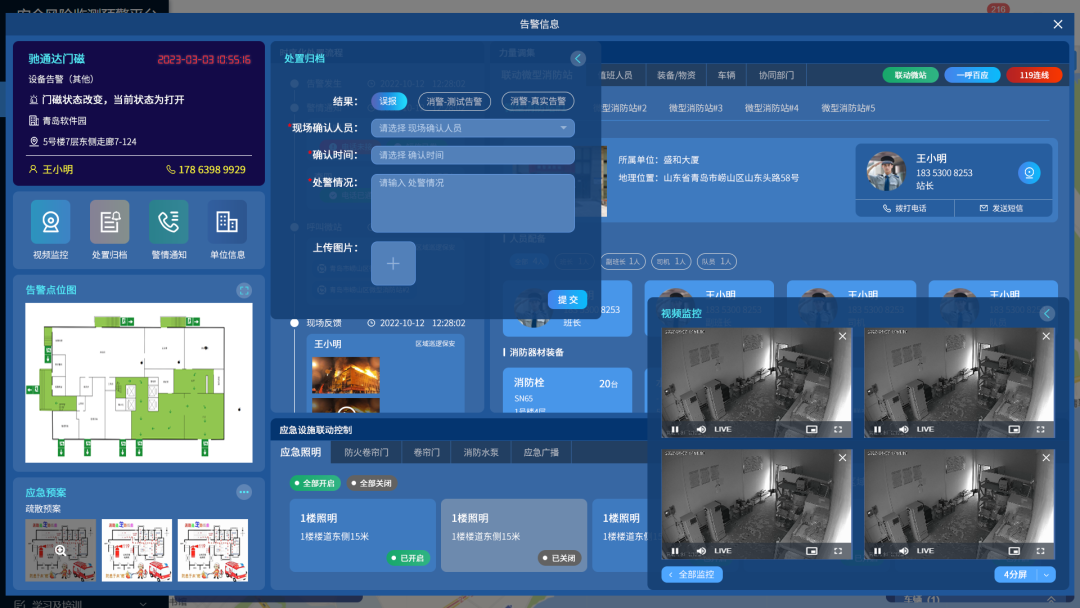
Task: Close the top-left video feed
Action: click(842, 336)
